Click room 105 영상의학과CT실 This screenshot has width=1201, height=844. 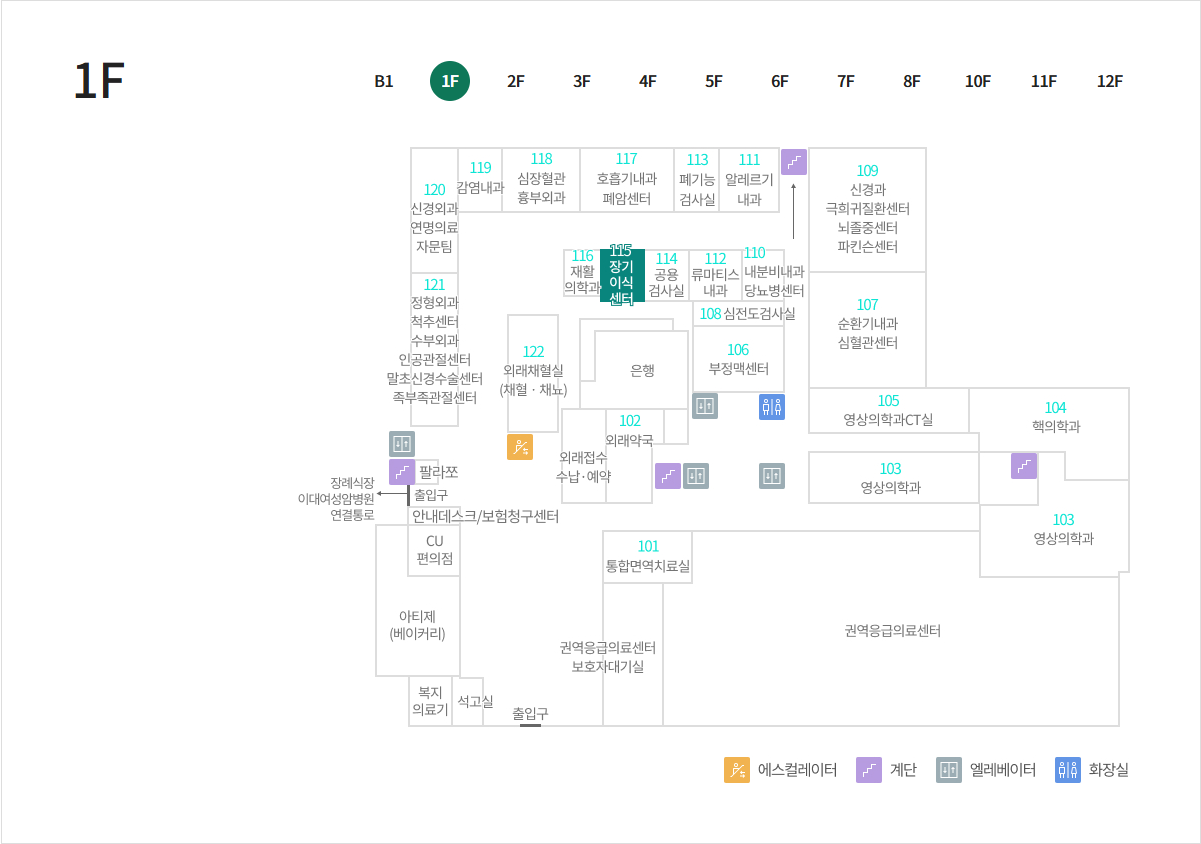(x=888, y=410)
